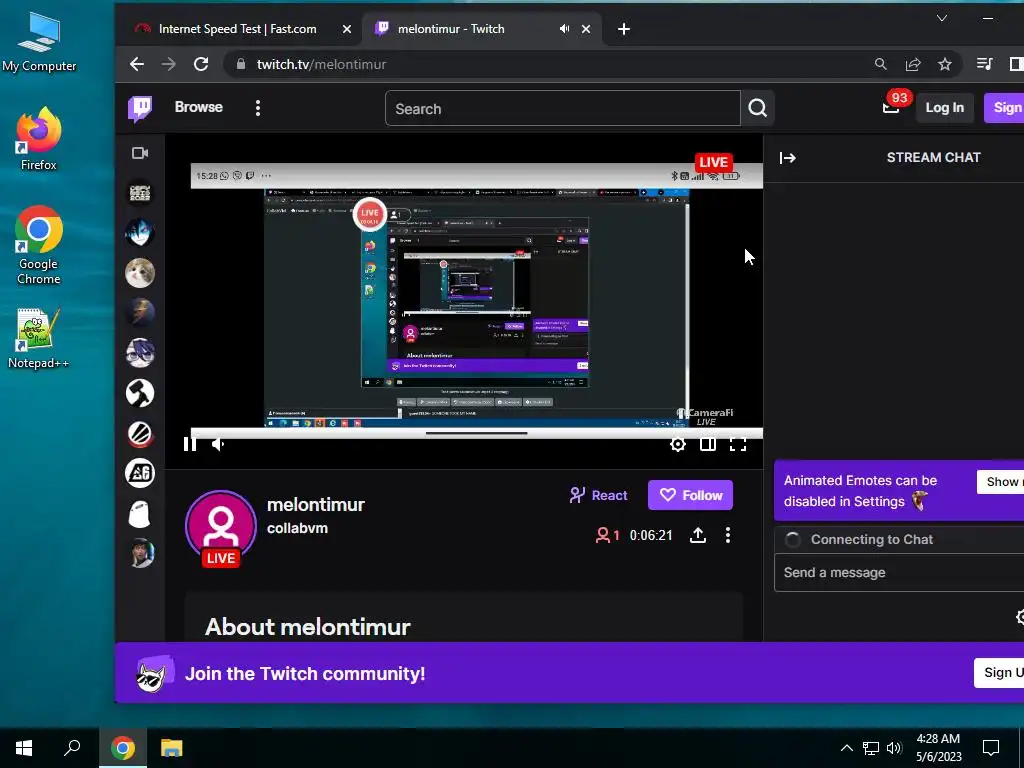Open the Browse page
This screenshot has width=1024, height=768.
click(199, 107)
